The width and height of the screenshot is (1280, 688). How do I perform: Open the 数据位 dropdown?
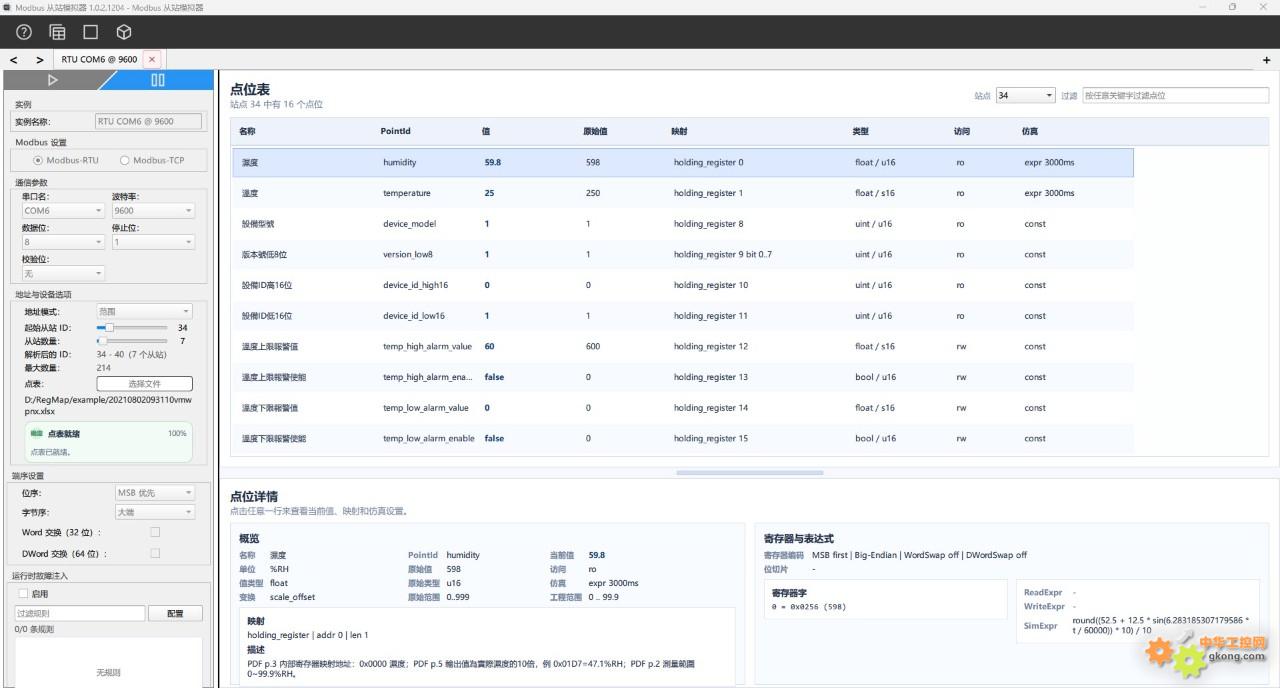[63, 242]
